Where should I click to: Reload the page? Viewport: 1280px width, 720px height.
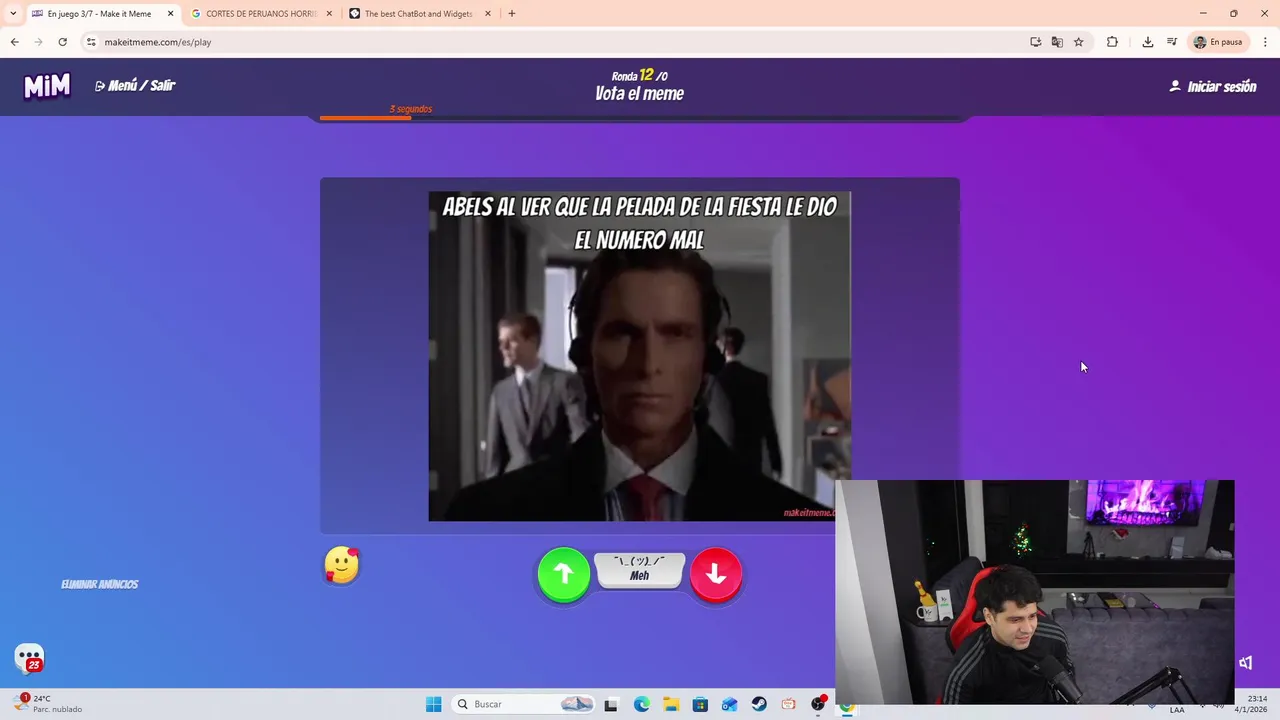(x=62, y=42)
